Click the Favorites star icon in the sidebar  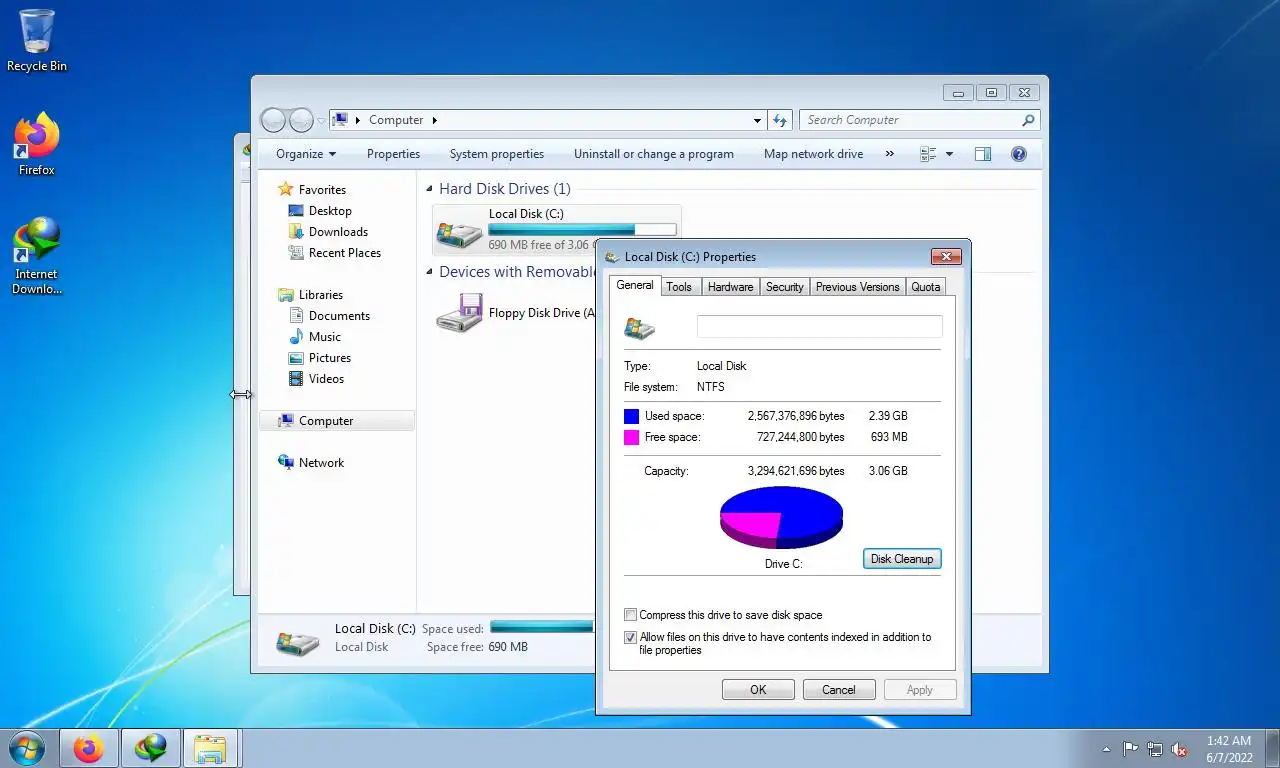pos(286,189)
